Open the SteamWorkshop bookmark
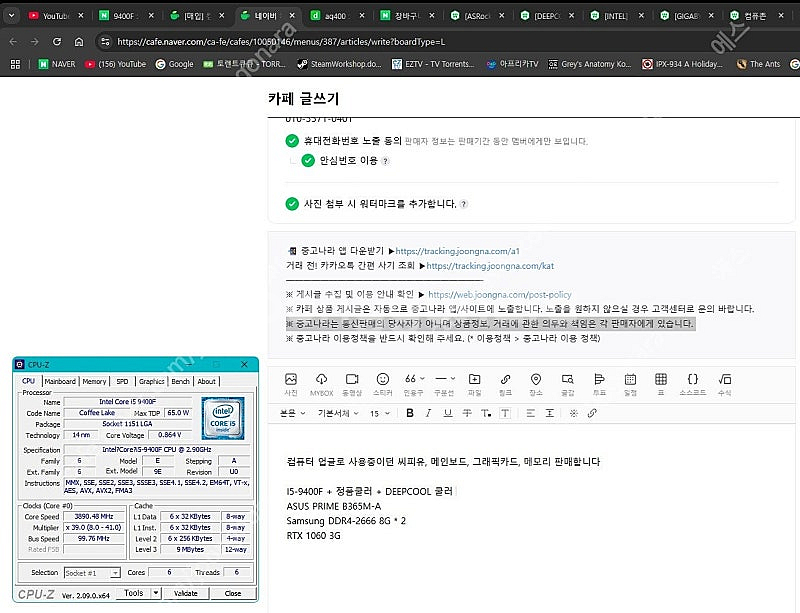This screenshot has height=613, width=800. point(339,64)
